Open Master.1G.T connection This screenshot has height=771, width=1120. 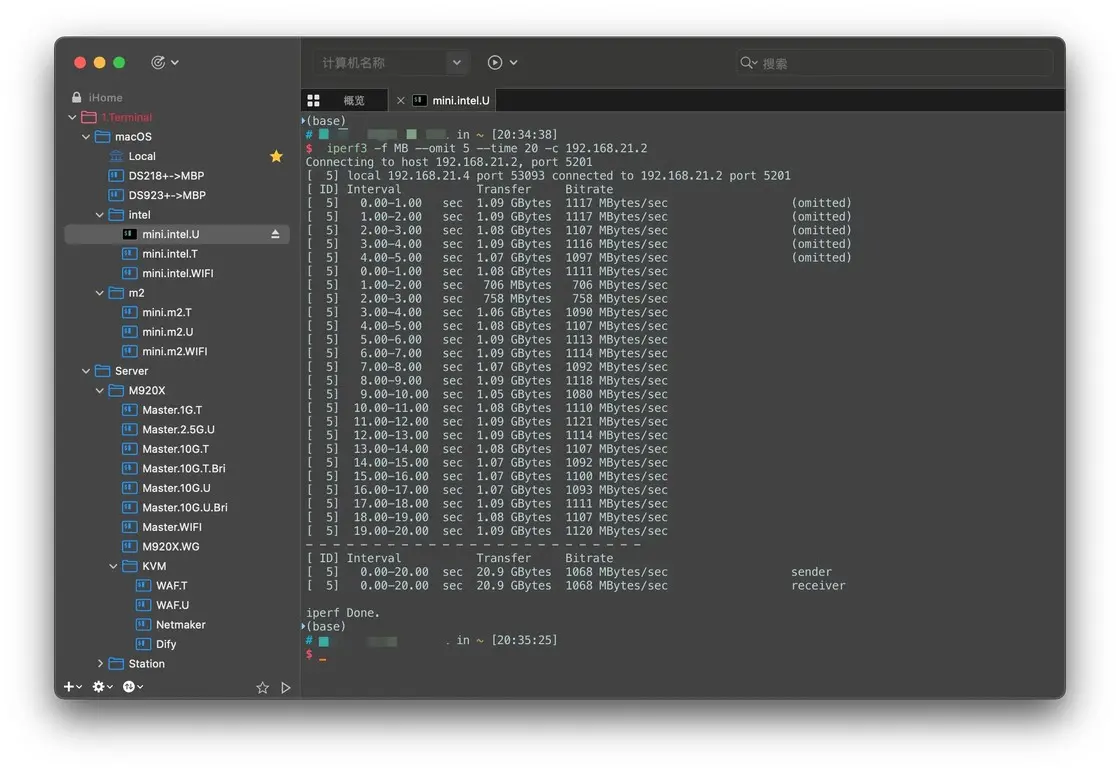172,410
